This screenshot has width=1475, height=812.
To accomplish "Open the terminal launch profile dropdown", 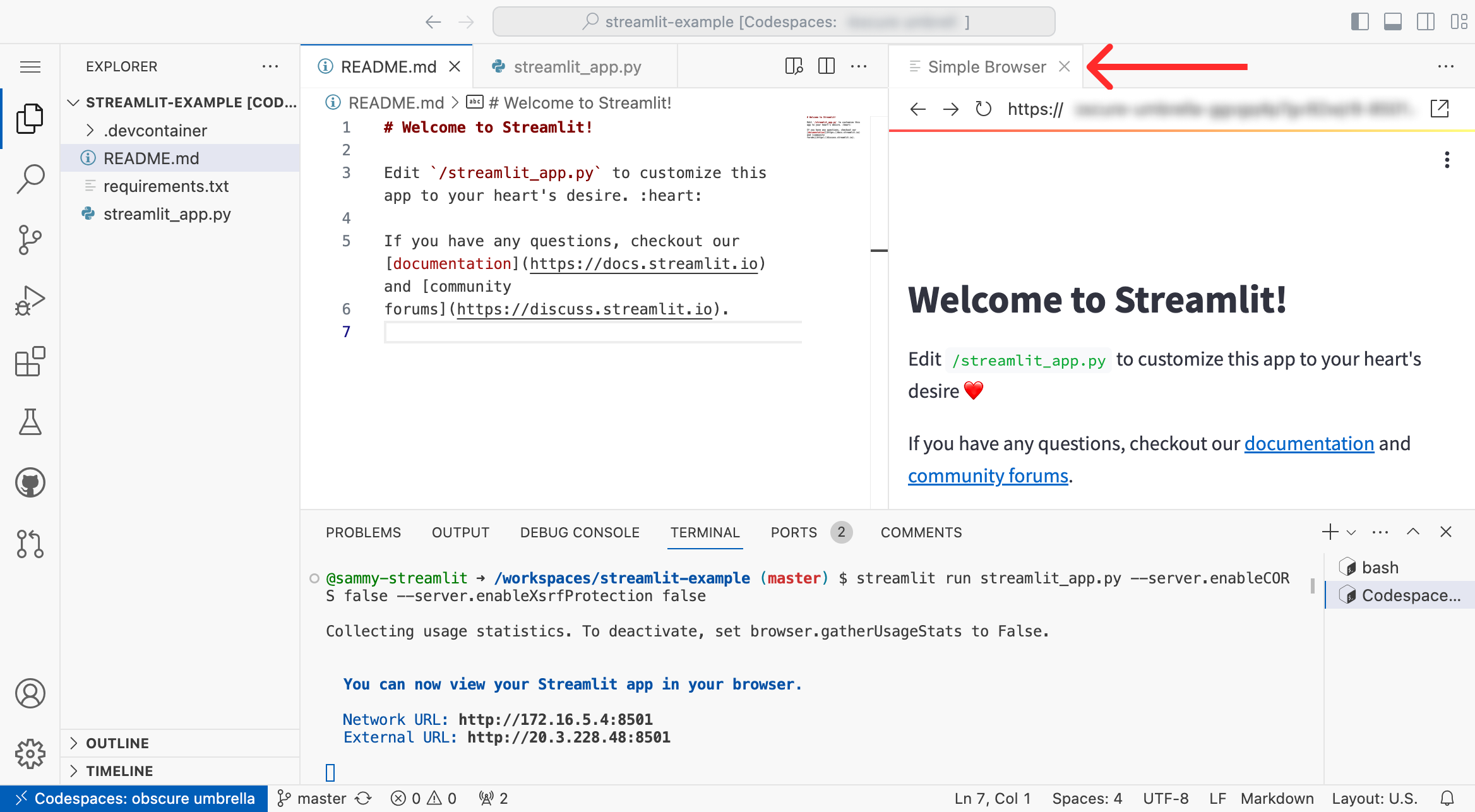I will click(x=1351, y=532).
